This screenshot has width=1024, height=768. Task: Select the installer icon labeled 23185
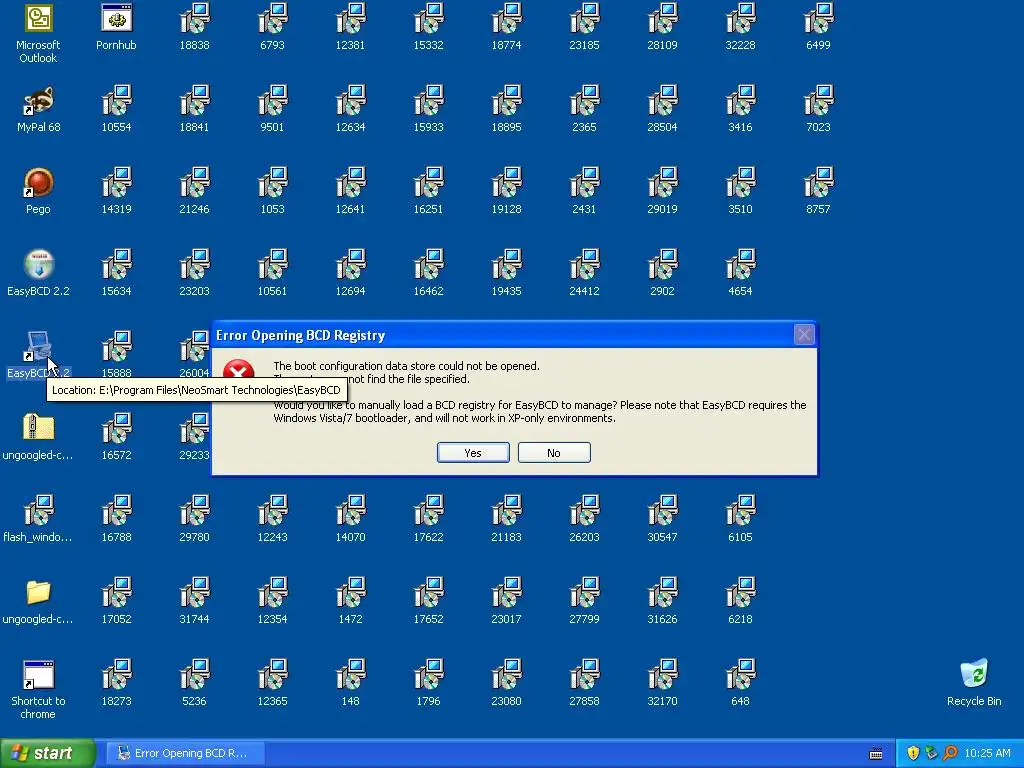pyautogui.click(x=584, y=18)
